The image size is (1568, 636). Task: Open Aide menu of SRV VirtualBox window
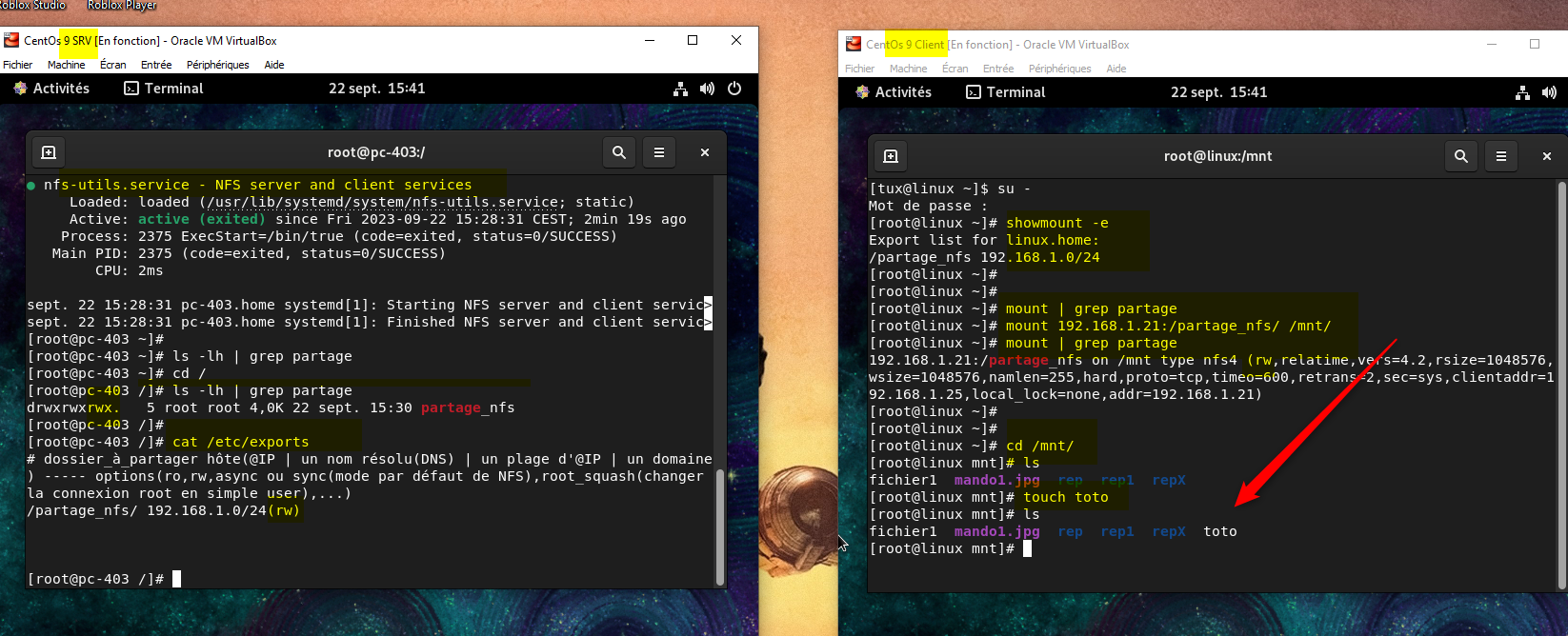click(274, 65)
